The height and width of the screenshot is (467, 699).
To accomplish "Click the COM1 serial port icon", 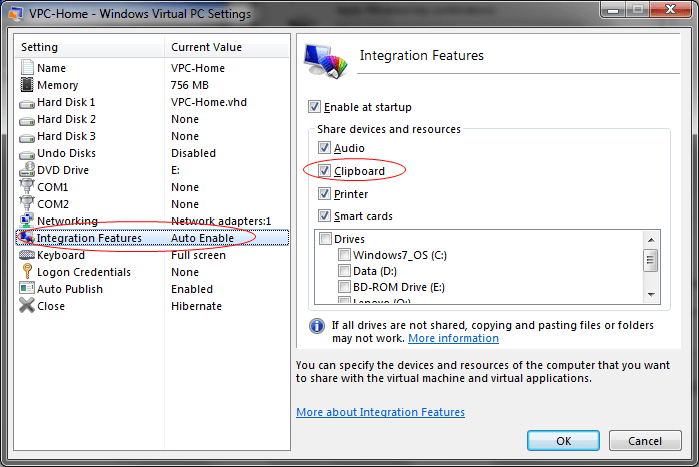I will point(27,186).
